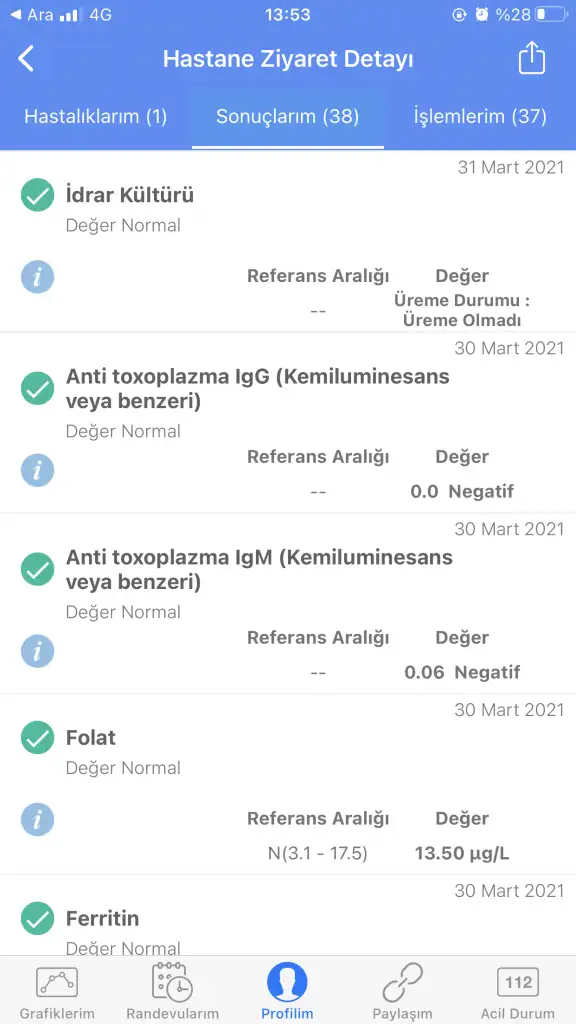Image resolution: width=576 pixels, height=1024 pixels.
Task: Open info icon for Folat result
Action: click(37, 820)
